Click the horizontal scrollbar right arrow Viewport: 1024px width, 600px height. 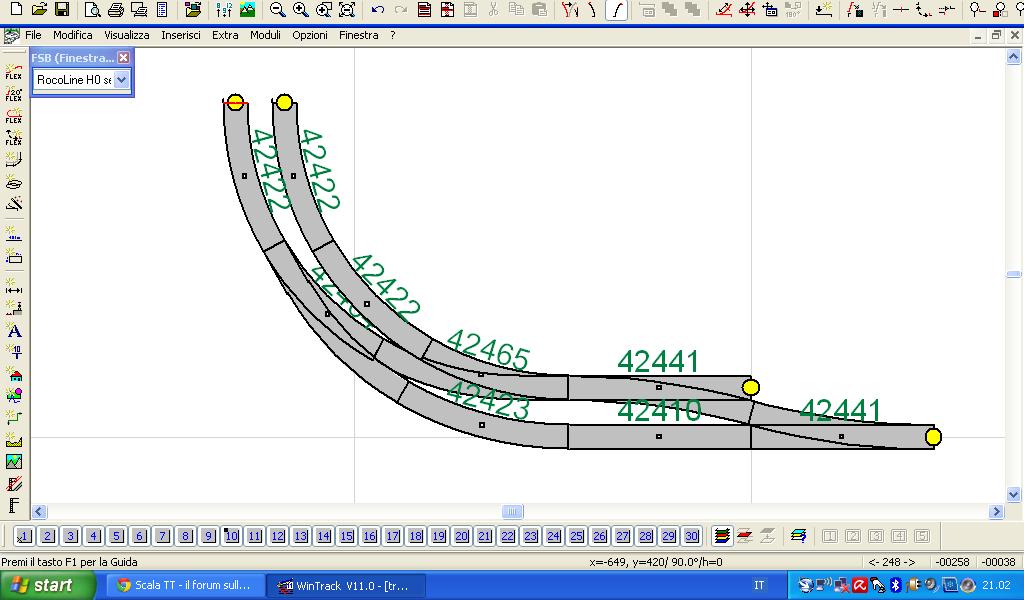pyautogui.click(x=997, y=512)
